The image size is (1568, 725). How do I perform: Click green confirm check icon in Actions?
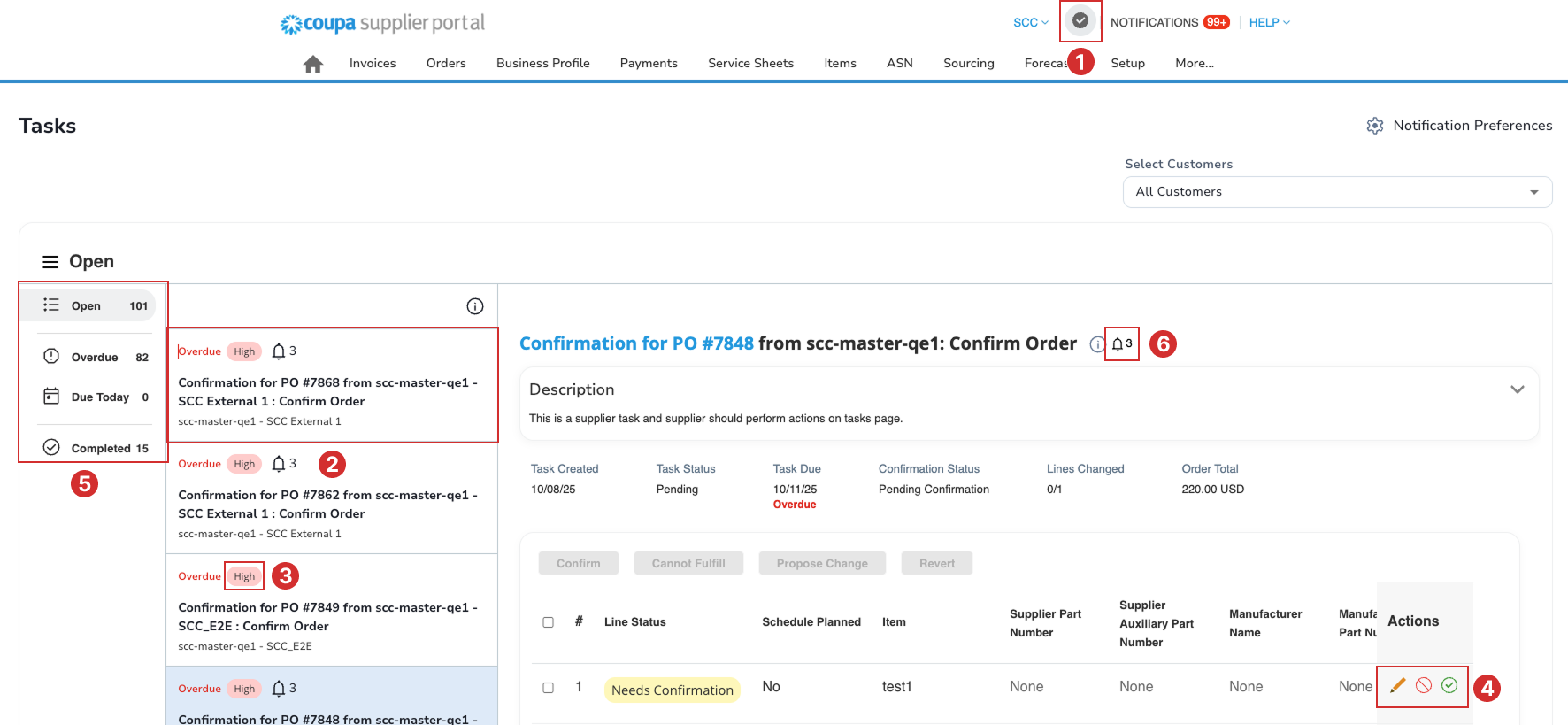coord(1449,685)
